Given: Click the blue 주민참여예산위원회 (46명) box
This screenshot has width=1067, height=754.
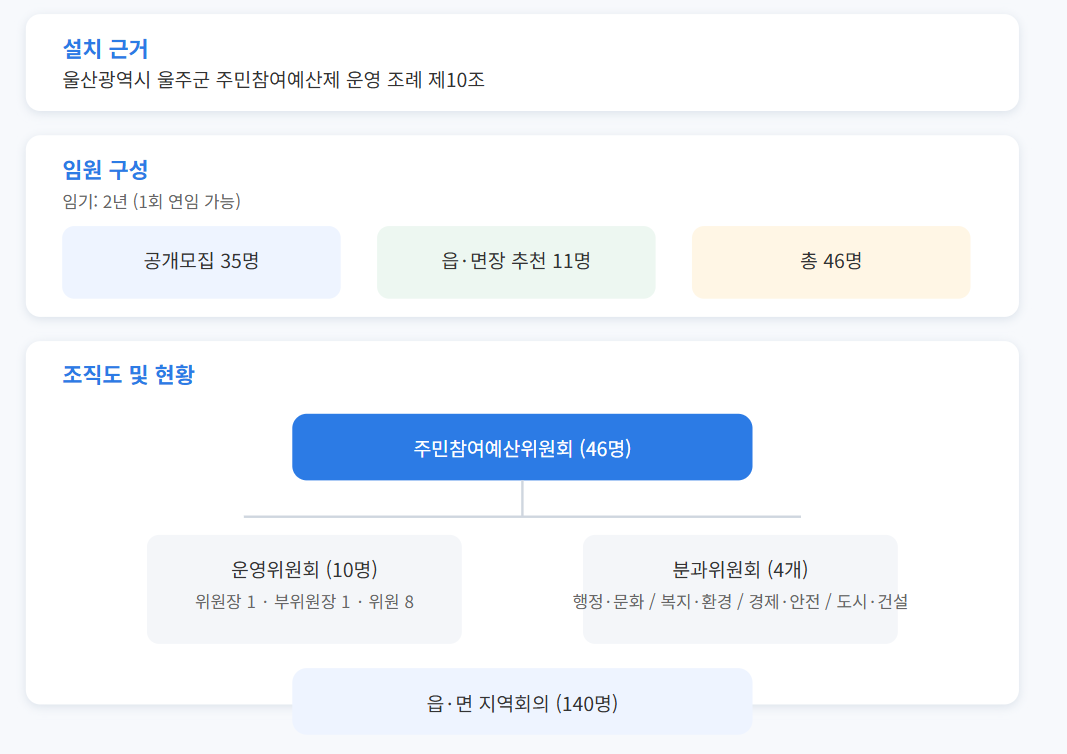Looking at the screenshot, I should click(x=522, y=447).
